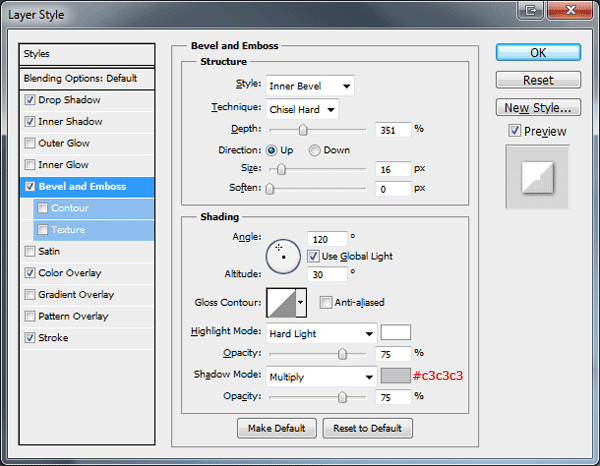Click the OK button
The height and width of the screenshot is (466, 600).
pos(538,52)
